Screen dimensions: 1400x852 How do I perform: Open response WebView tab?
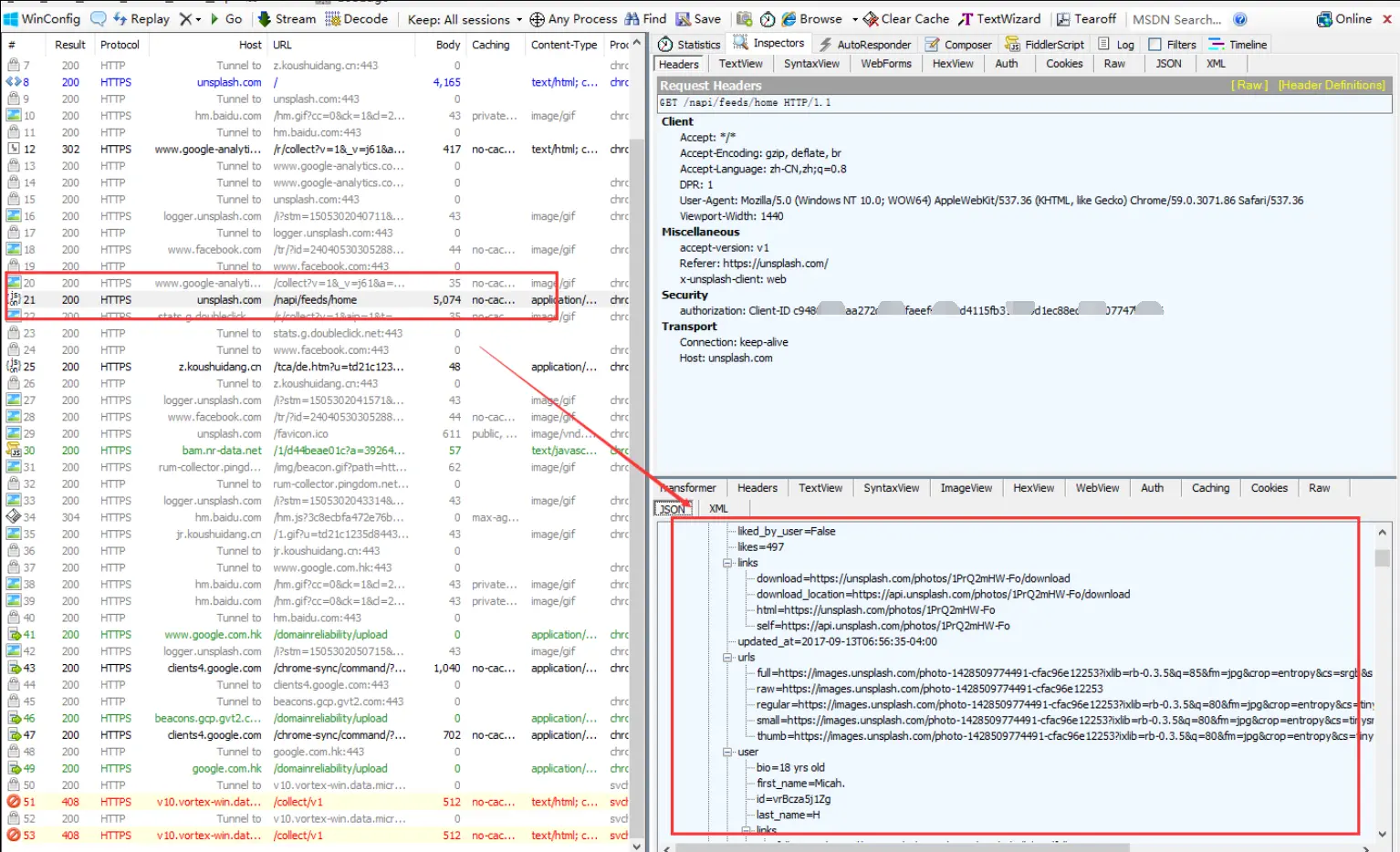[x=1097, y=488]
